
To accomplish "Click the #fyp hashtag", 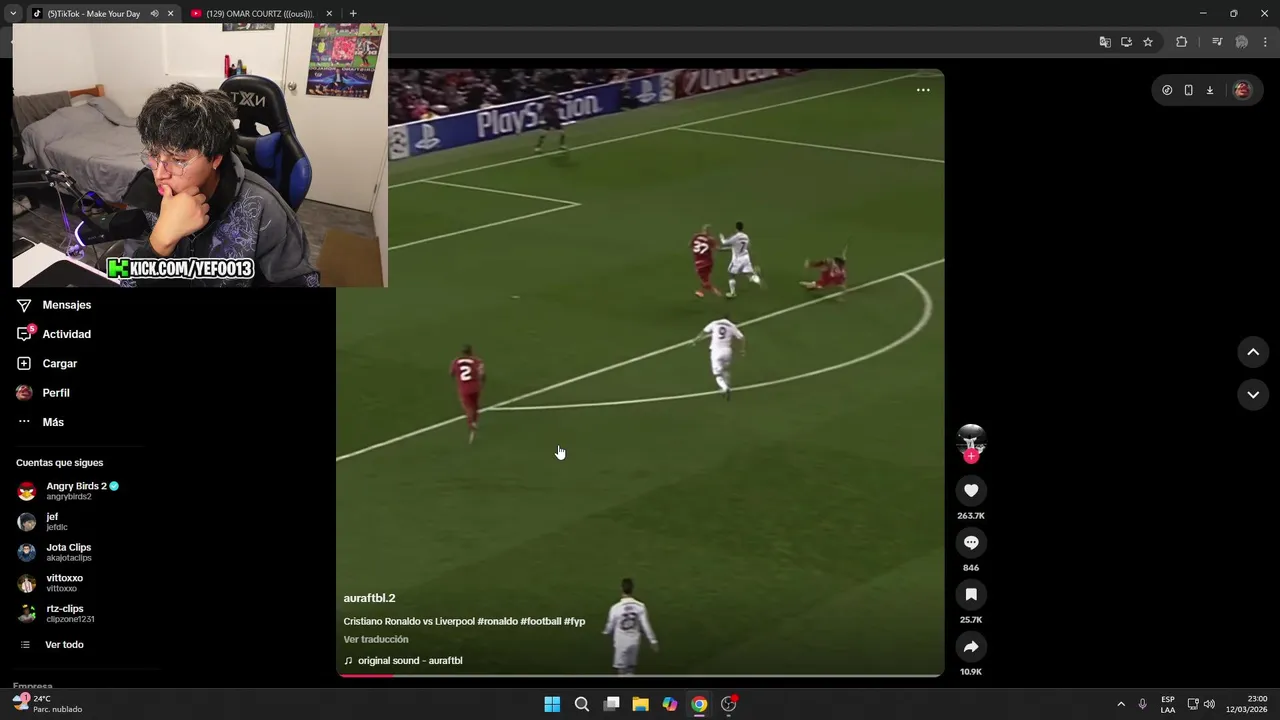I will (574, 621).
